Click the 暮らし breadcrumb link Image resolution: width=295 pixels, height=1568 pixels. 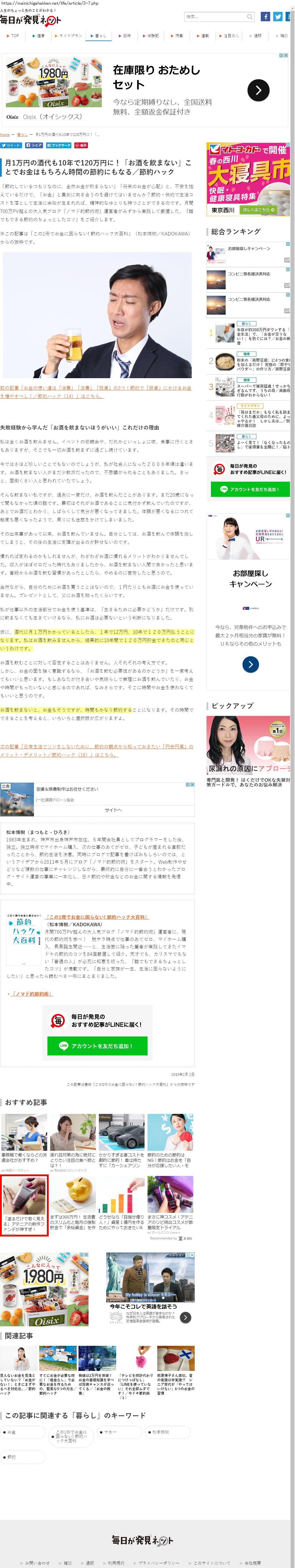pyautogui.click(x=22, y=134)
